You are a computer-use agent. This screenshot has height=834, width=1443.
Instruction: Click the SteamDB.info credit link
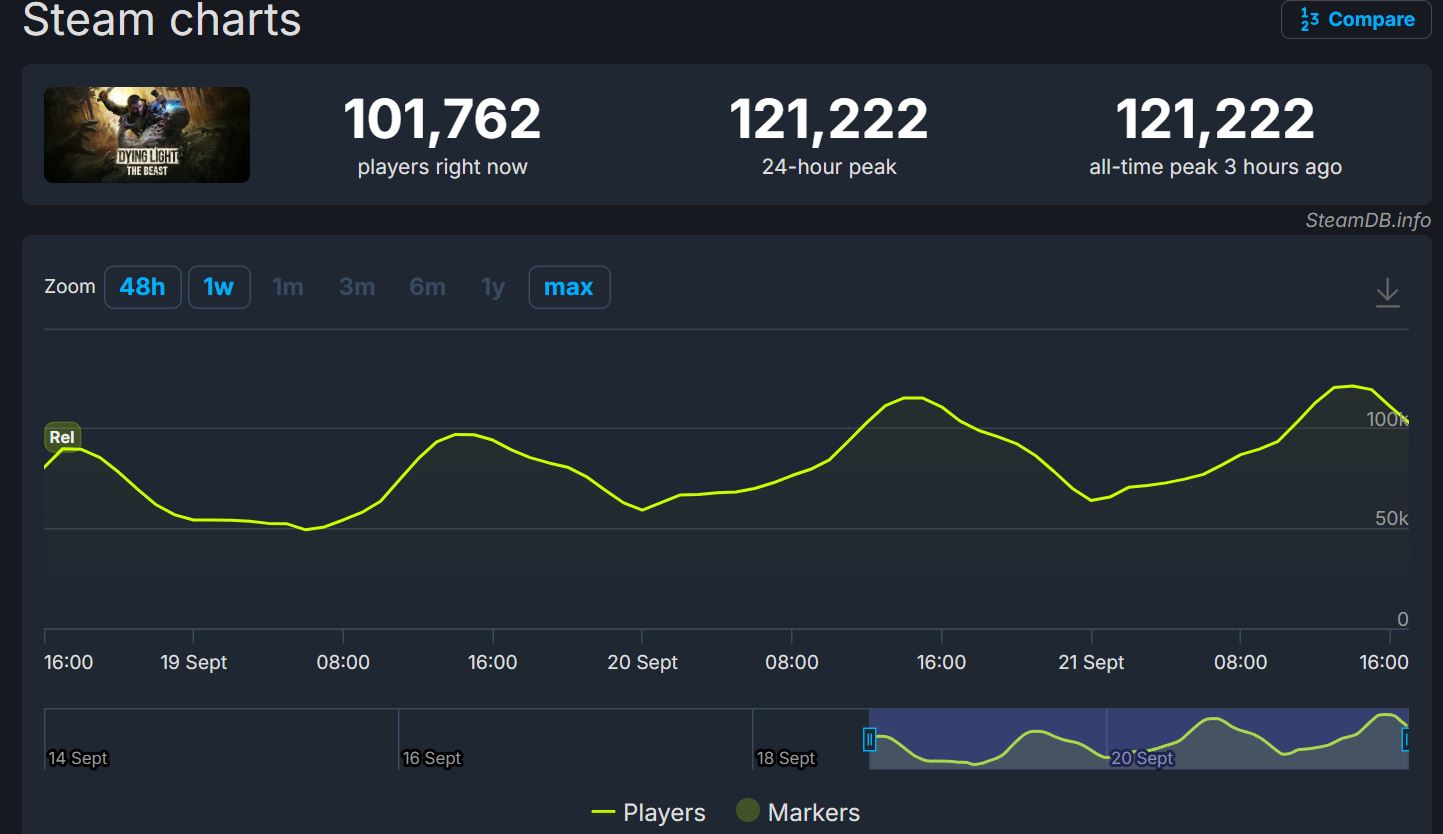click(1368, 220)
